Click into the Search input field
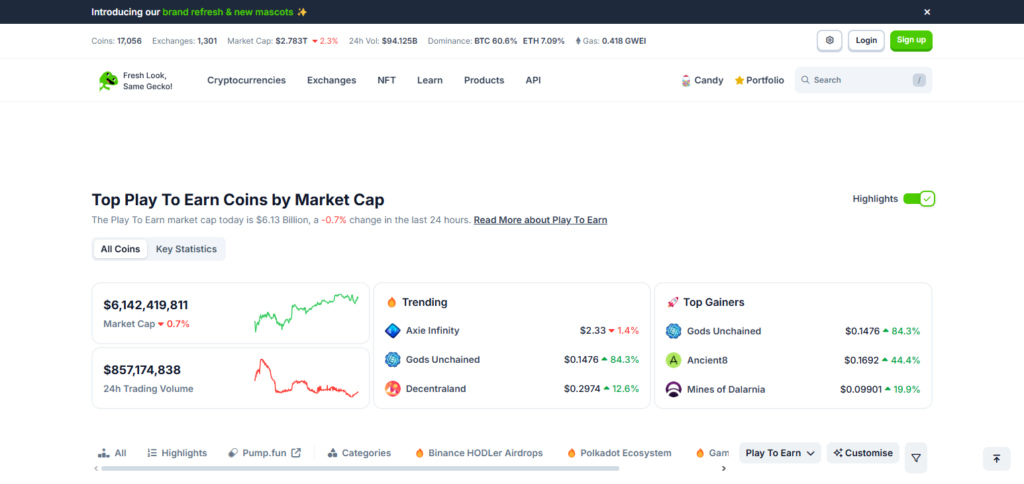 863,80
